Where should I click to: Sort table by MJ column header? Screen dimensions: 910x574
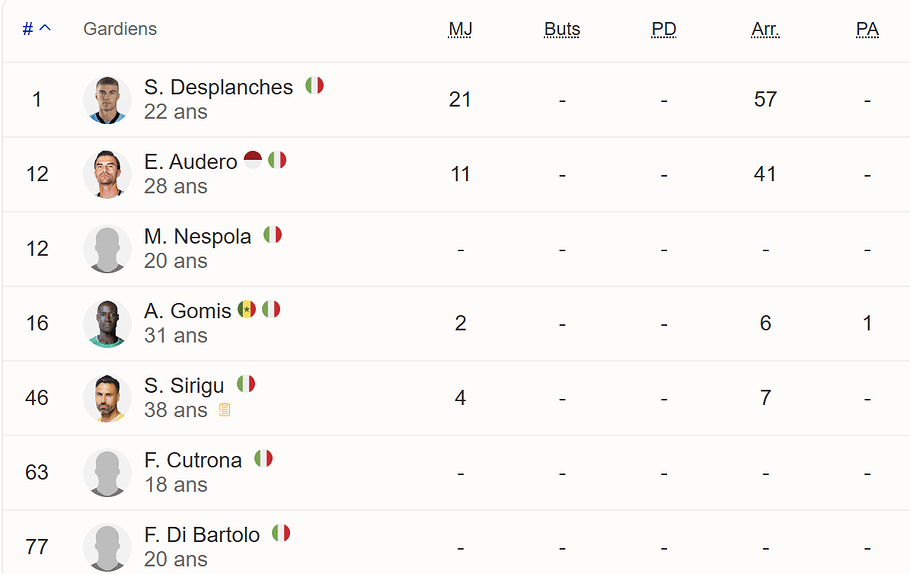pos(460,29)
